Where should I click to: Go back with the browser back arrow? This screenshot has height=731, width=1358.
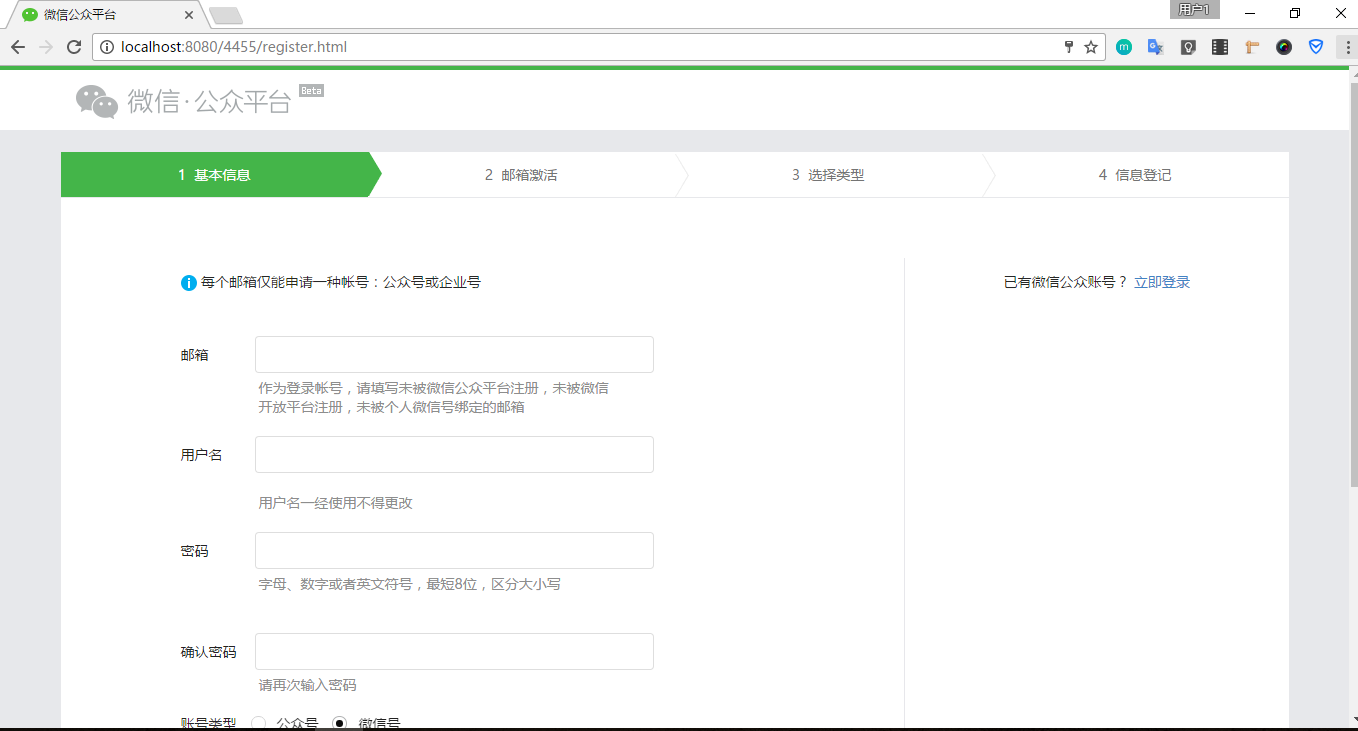click(x=17, y=47)
